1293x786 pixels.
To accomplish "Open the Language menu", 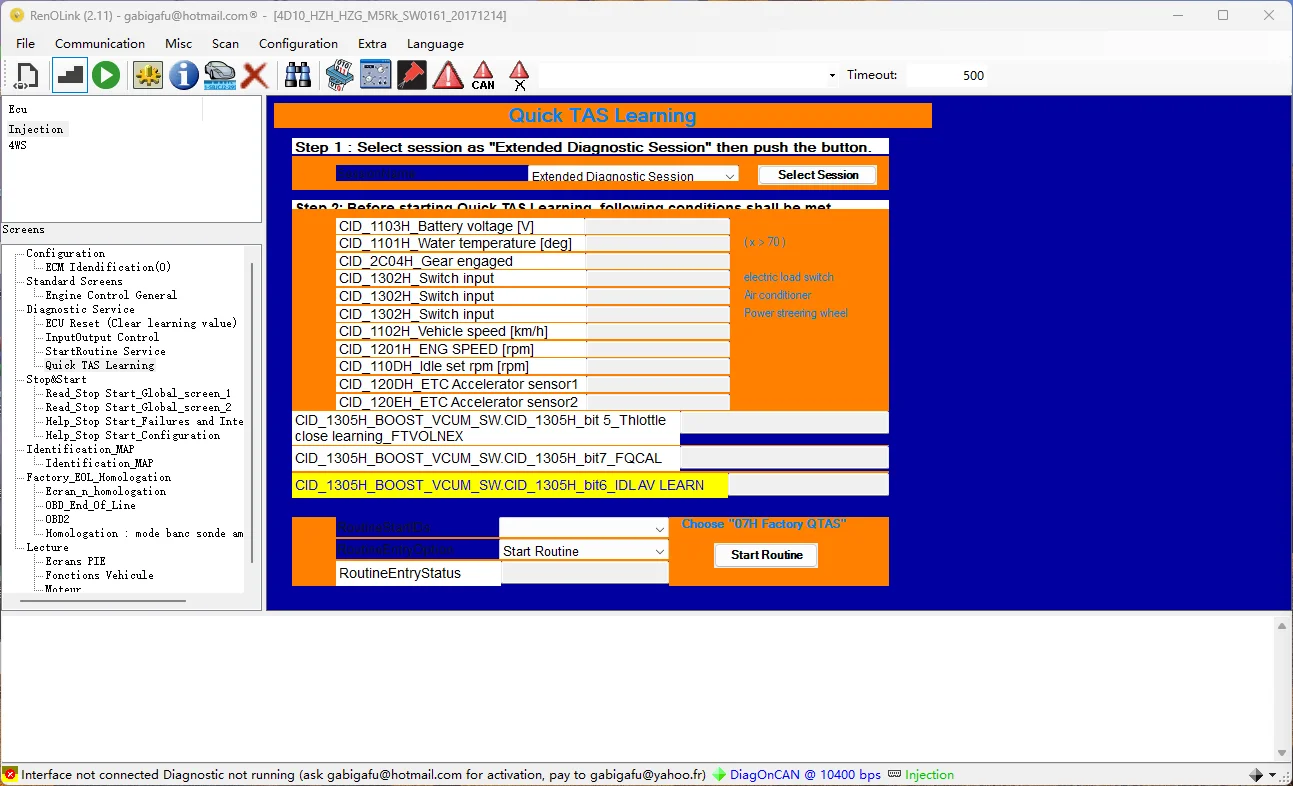I will point(435,44).
